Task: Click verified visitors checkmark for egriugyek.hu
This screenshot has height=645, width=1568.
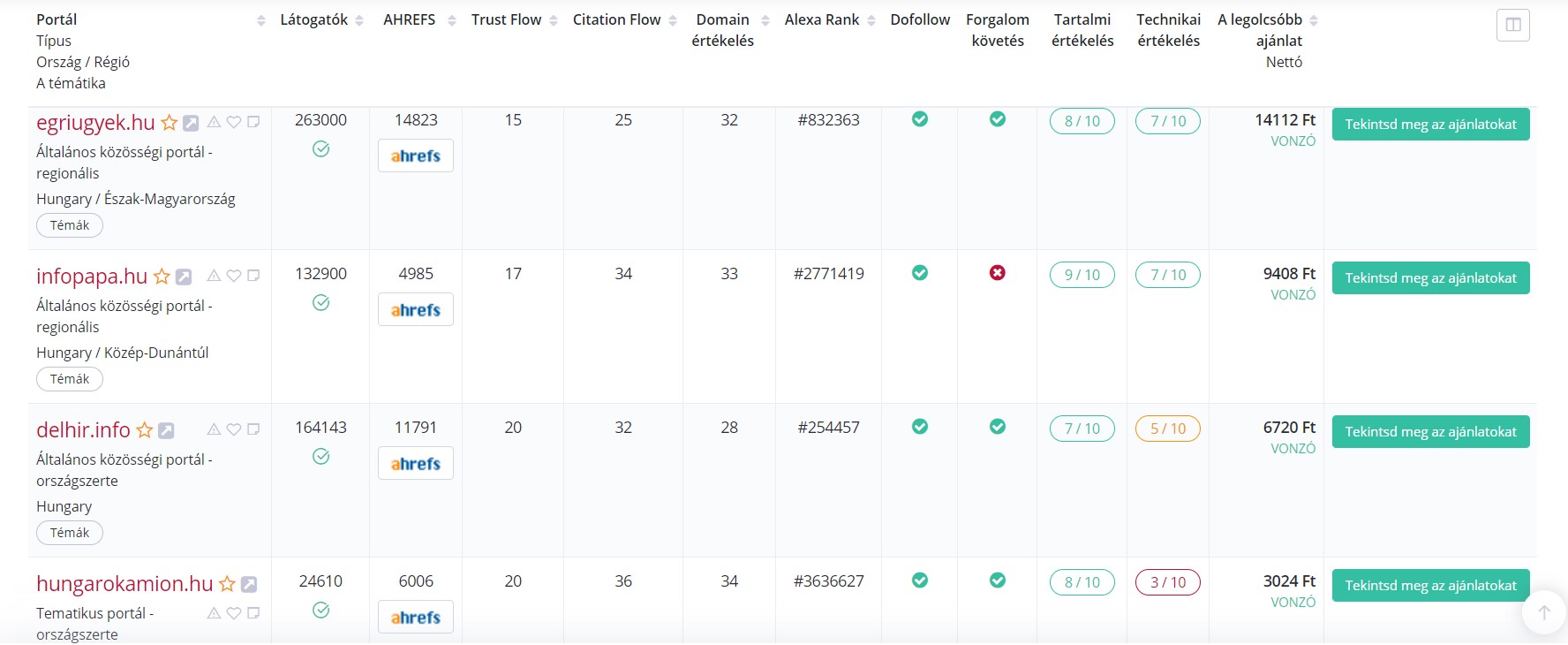Action: (x=321, y=149)
